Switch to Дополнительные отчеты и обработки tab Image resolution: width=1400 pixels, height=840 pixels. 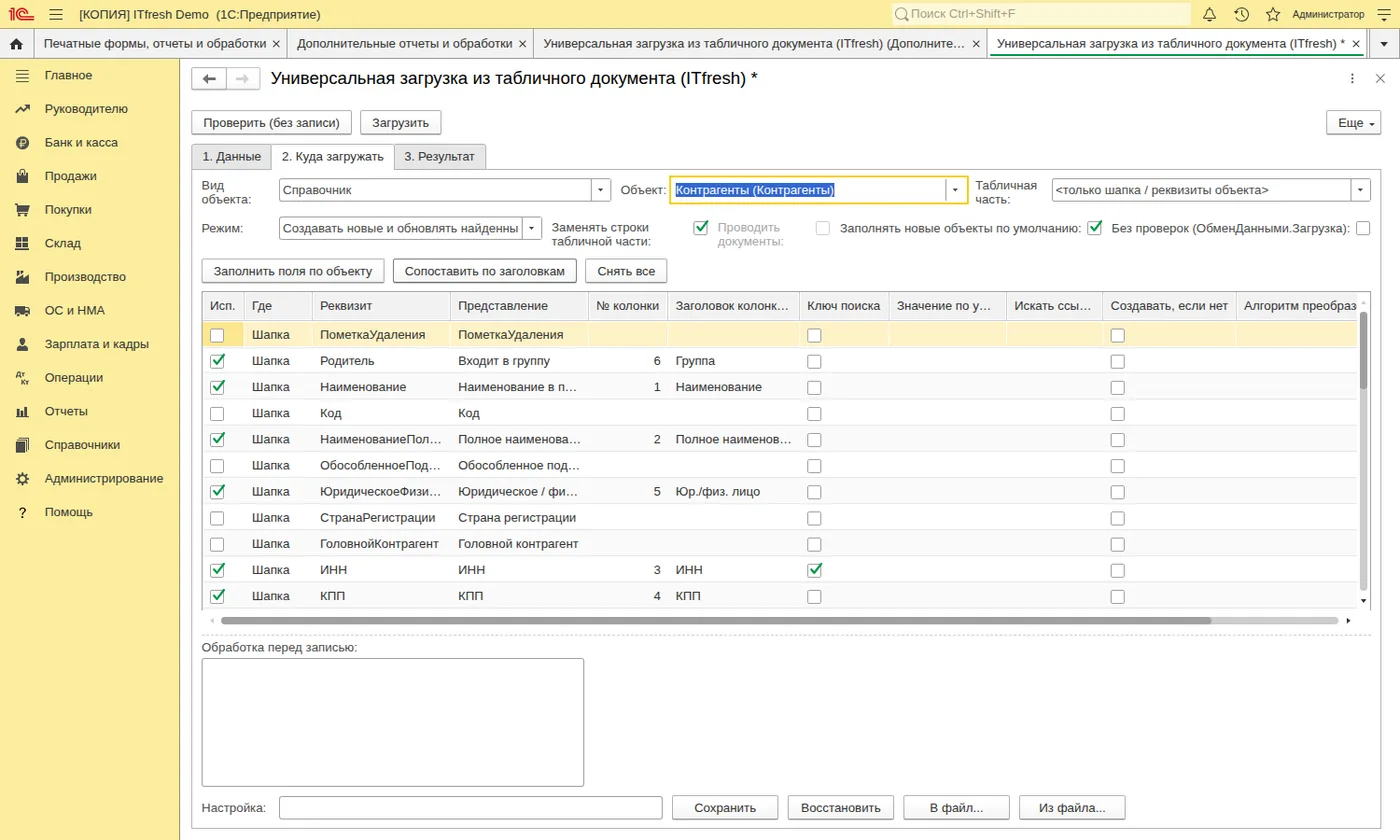click(x=405, y=44)
